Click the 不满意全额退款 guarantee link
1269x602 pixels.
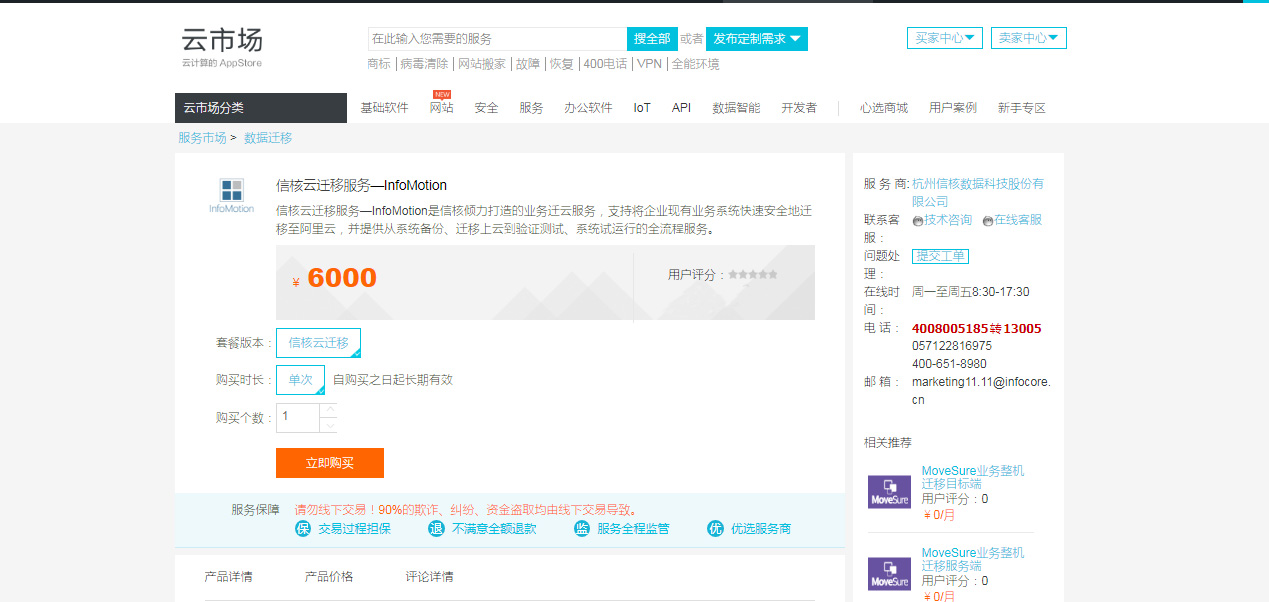click(494, 529)
